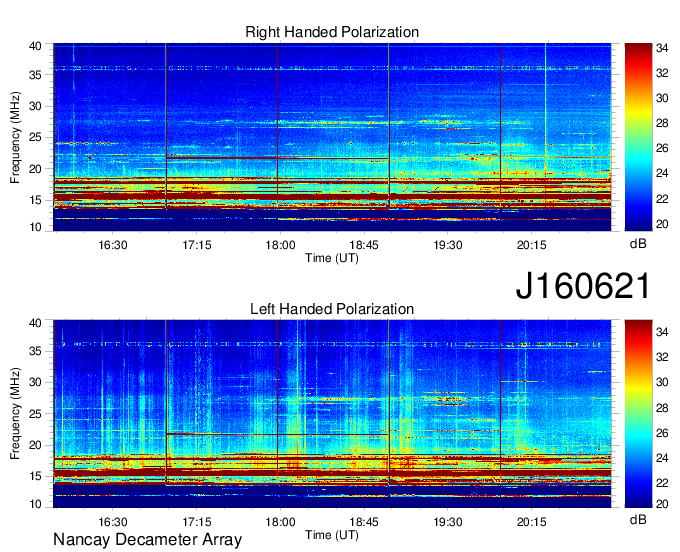Click 18:45 tick on lower time axis
Image resolution: width=680 pixels, height=552 pixels.
364,522
